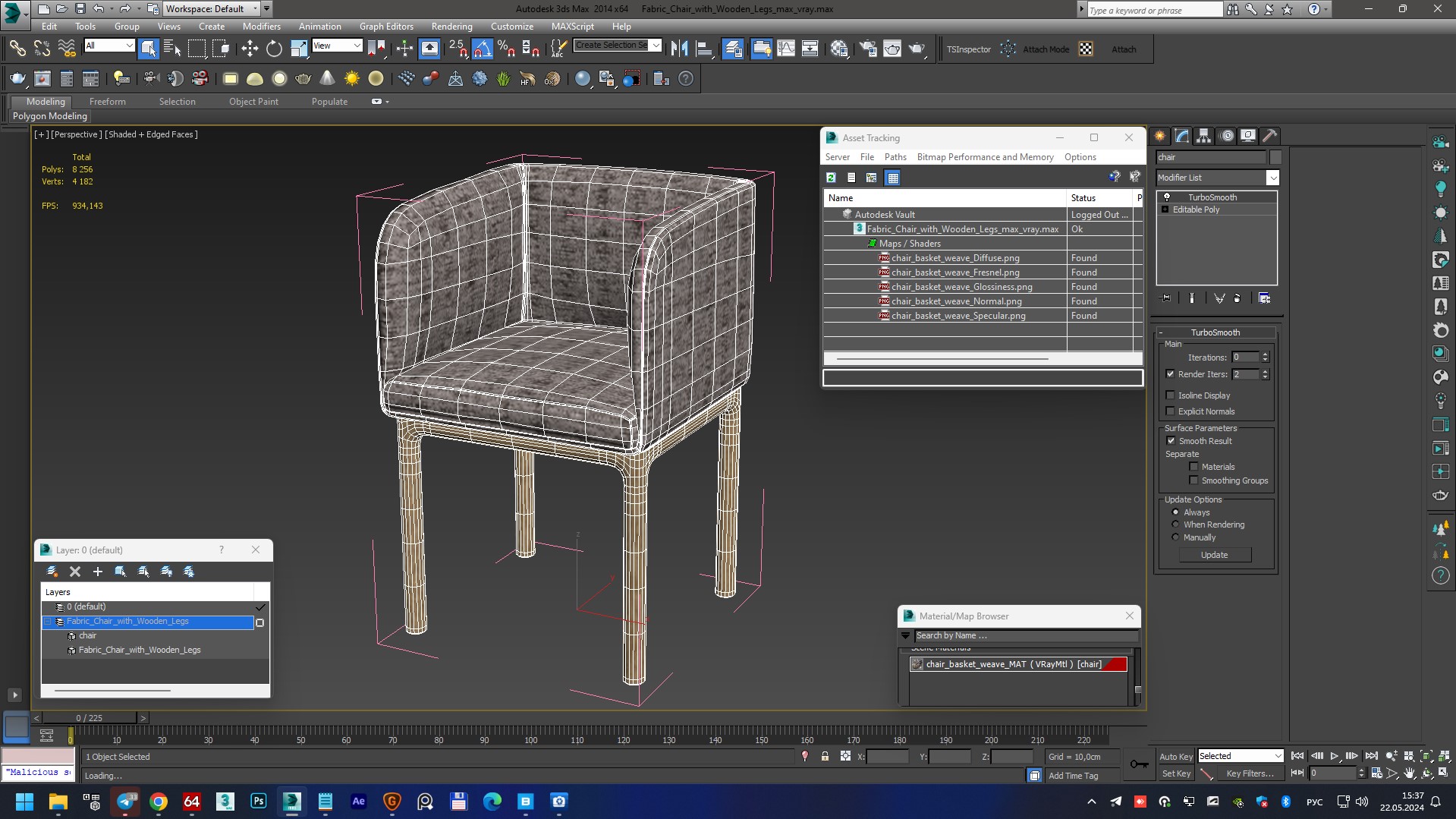
Task: Open the Graph Editors menu
Action: [386, 27]
